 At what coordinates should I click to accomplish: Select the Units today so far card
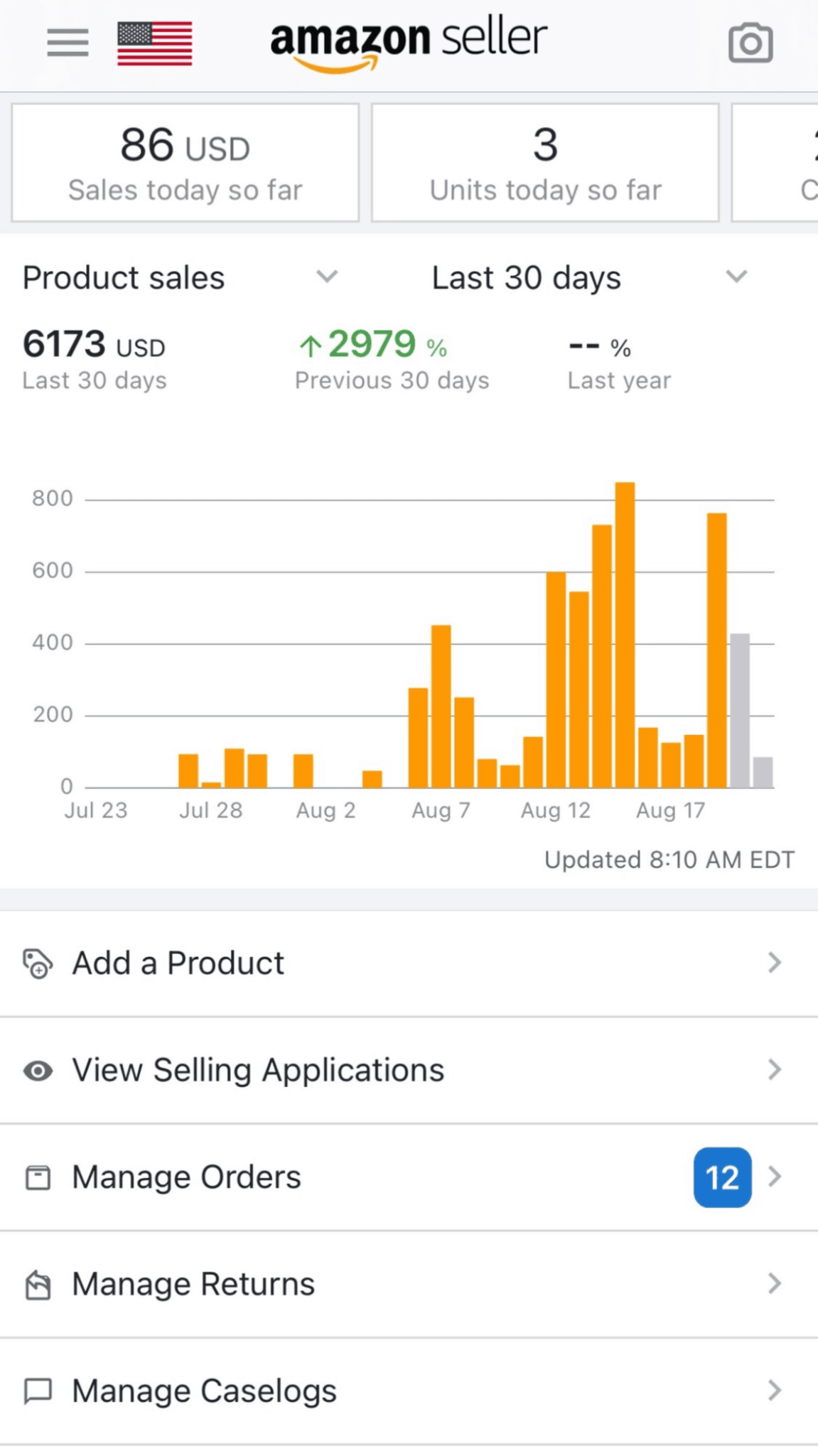click(x=545, y=163)
